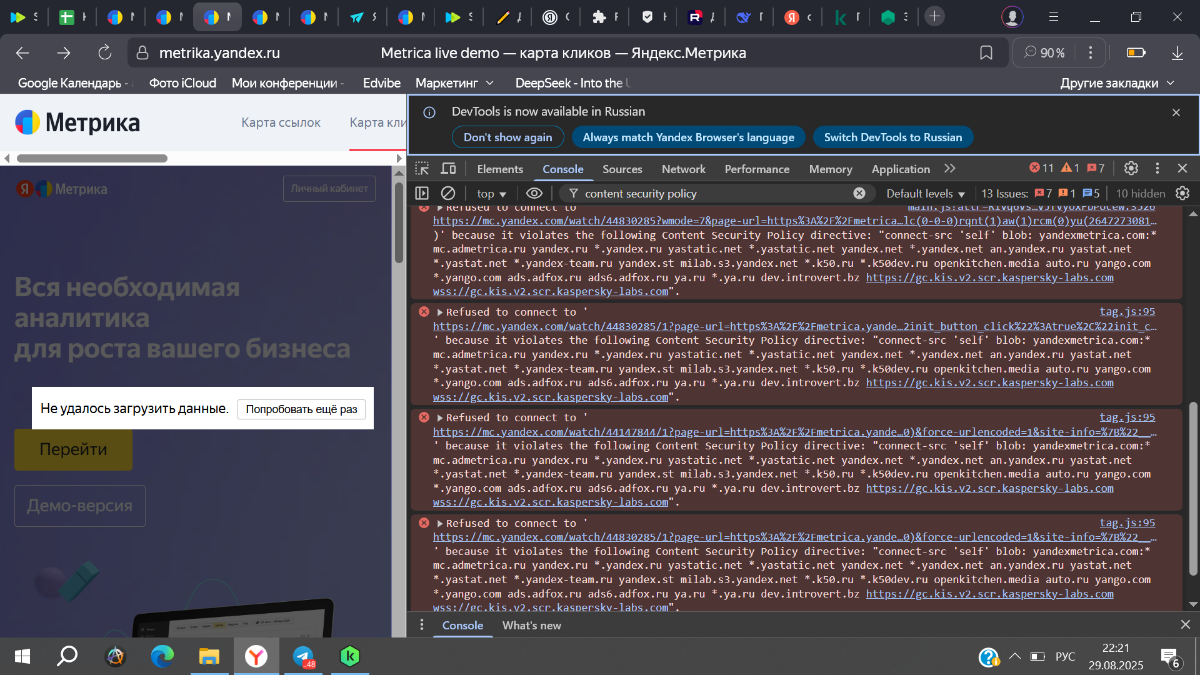
Task: Expand the first tag.js:95 error entry
Action: [440, 312]
